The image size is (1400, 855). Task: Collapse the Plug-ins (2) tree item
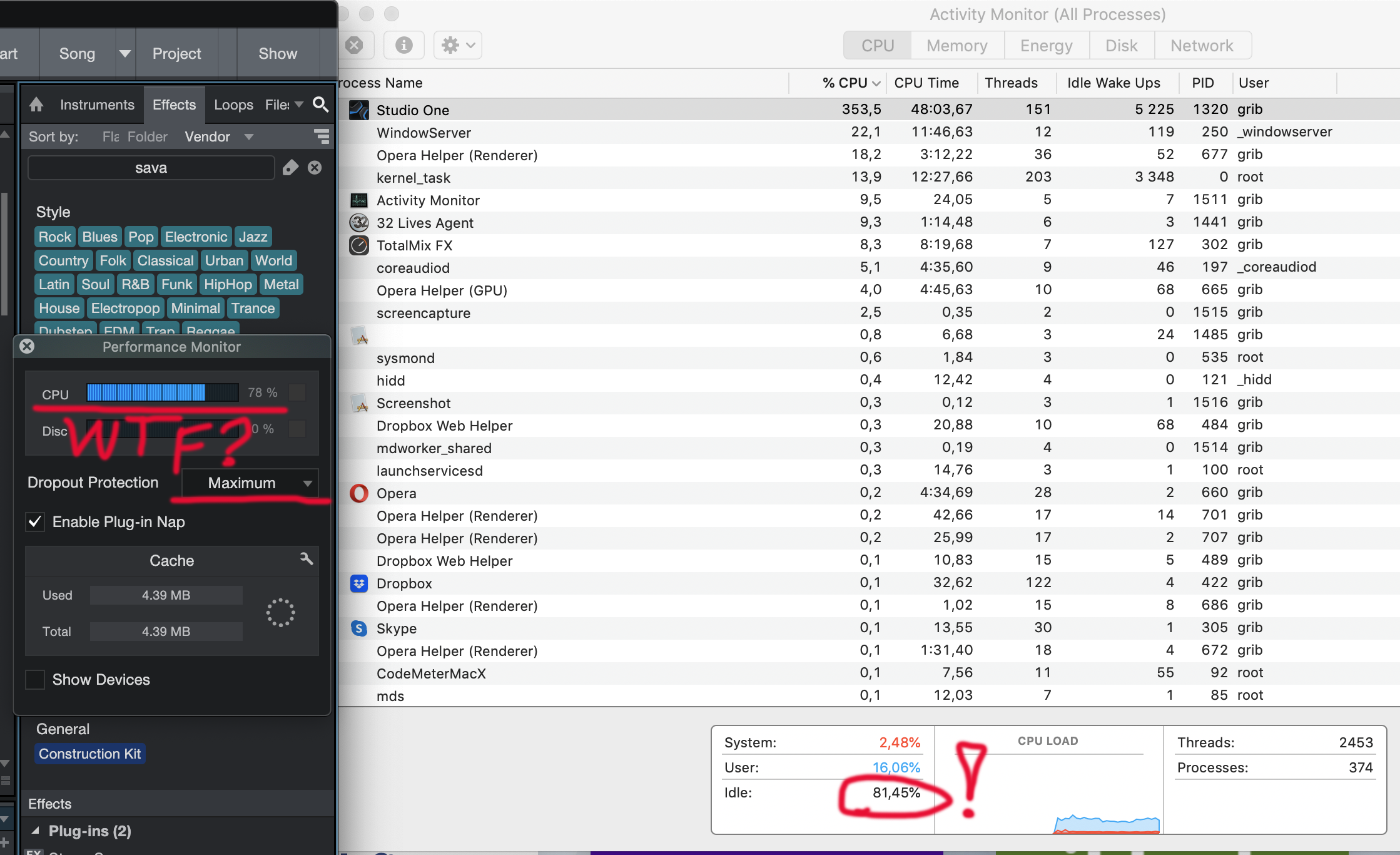36,831
